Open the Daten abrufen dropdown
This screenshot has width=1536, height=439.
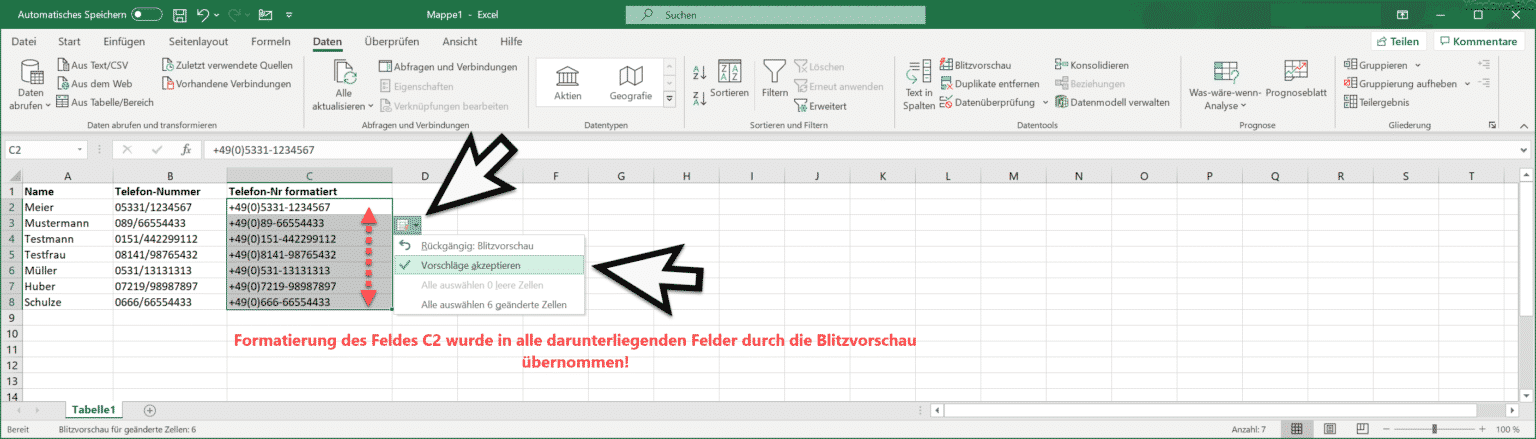click(31, 86)
